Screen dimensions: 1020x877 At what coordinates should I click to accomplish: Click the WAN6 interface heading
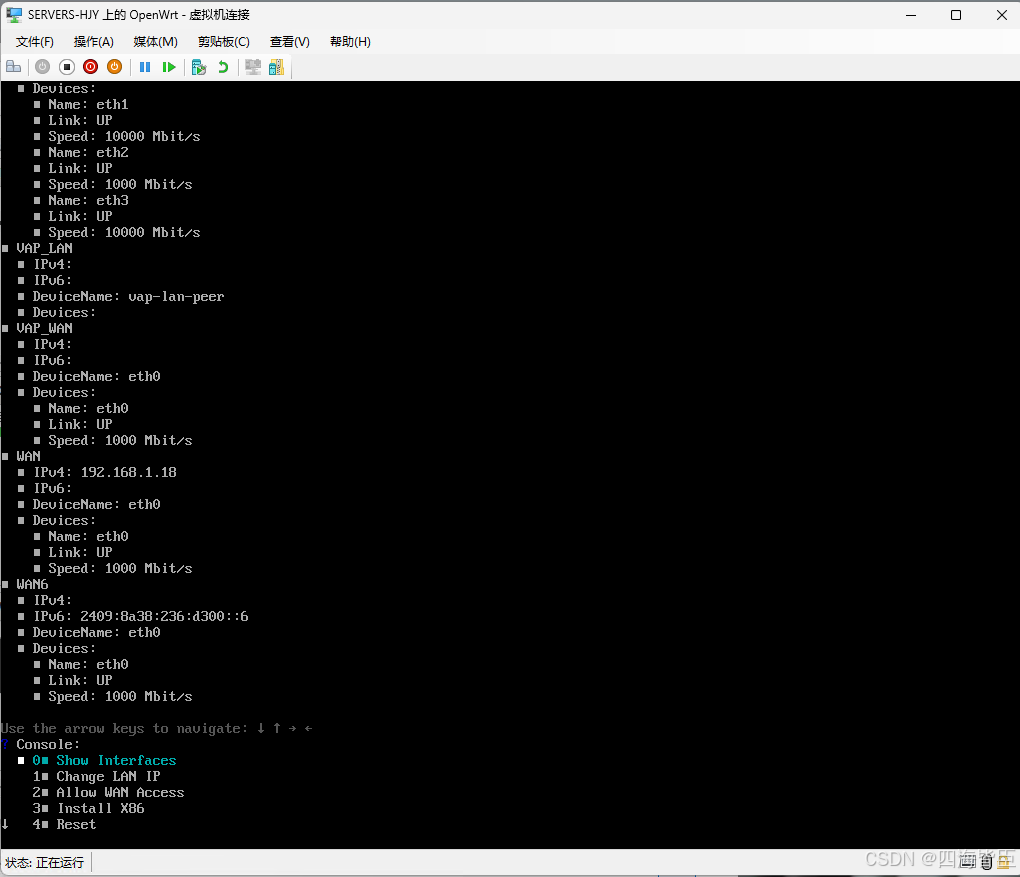[32, 584]
